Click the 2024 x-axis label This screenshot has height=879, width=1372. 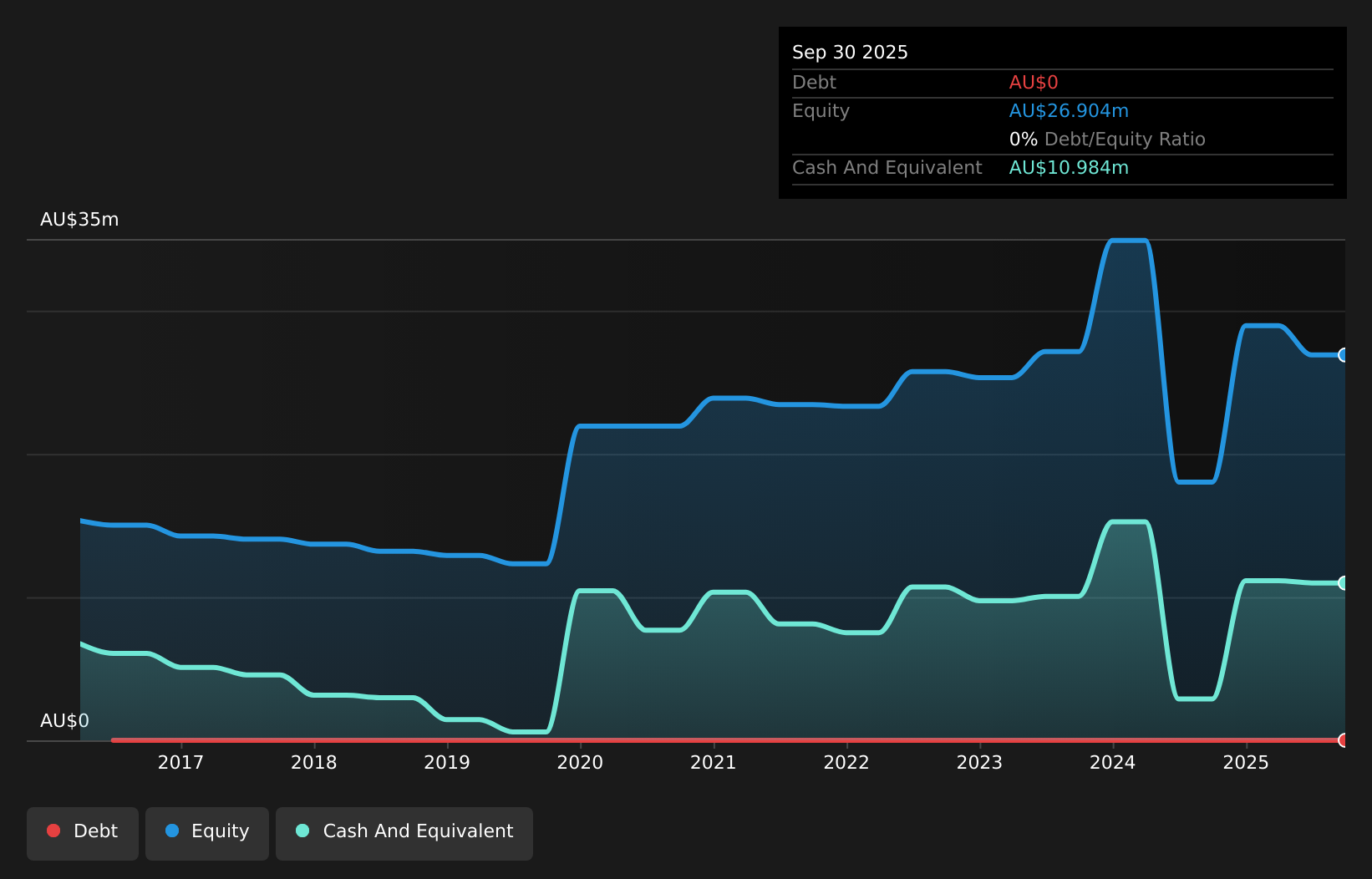(x=1113, y=762)
